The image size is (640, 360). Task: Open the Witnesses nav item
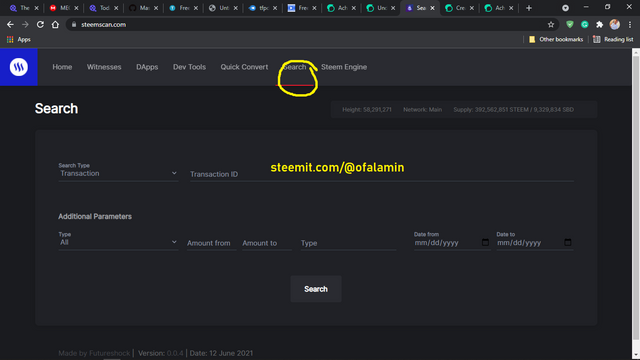(104, 67)
